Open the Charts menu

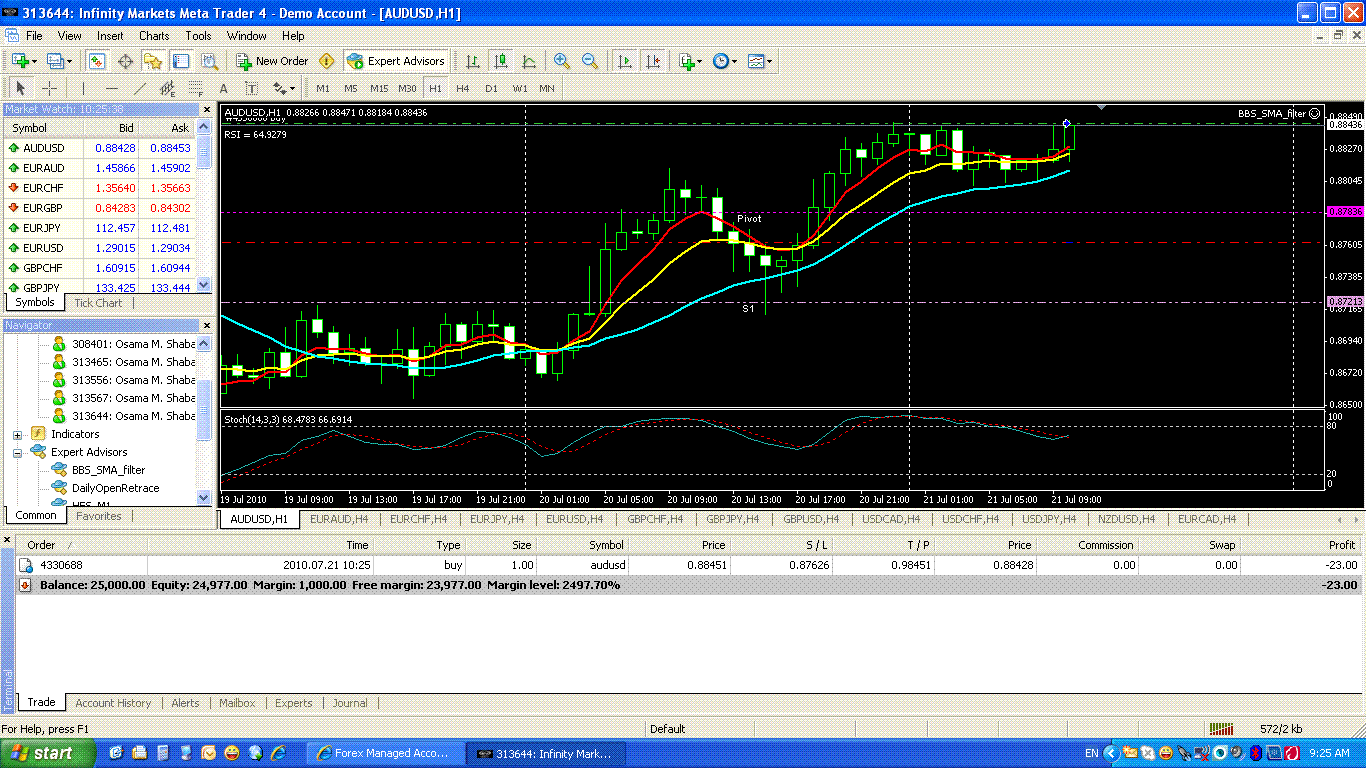(x=154, y=36)
